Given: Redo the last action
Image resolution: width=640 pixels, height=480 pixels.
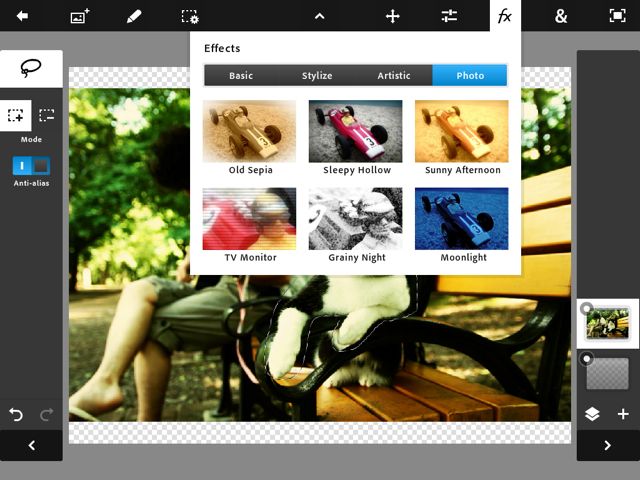Looking at the screenshot, I should pos(47,415).
